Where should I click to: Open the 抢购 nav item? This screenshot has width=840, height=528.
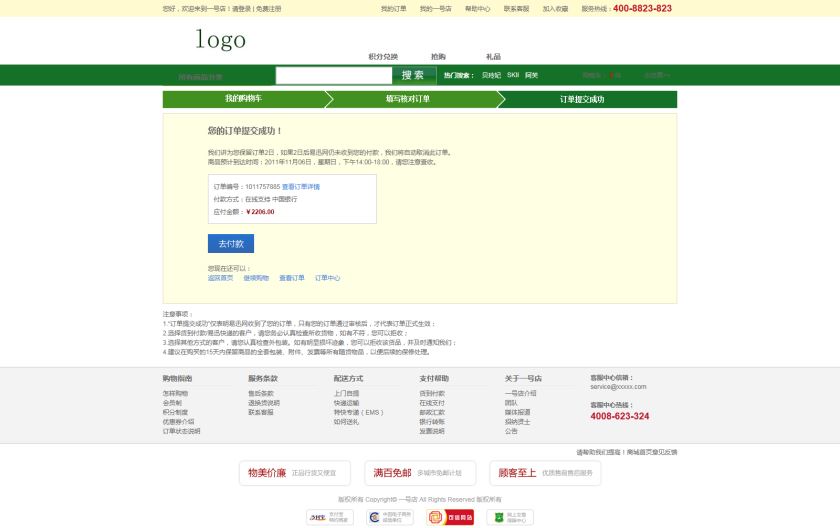pyautogui.click(x=438, y=57)
